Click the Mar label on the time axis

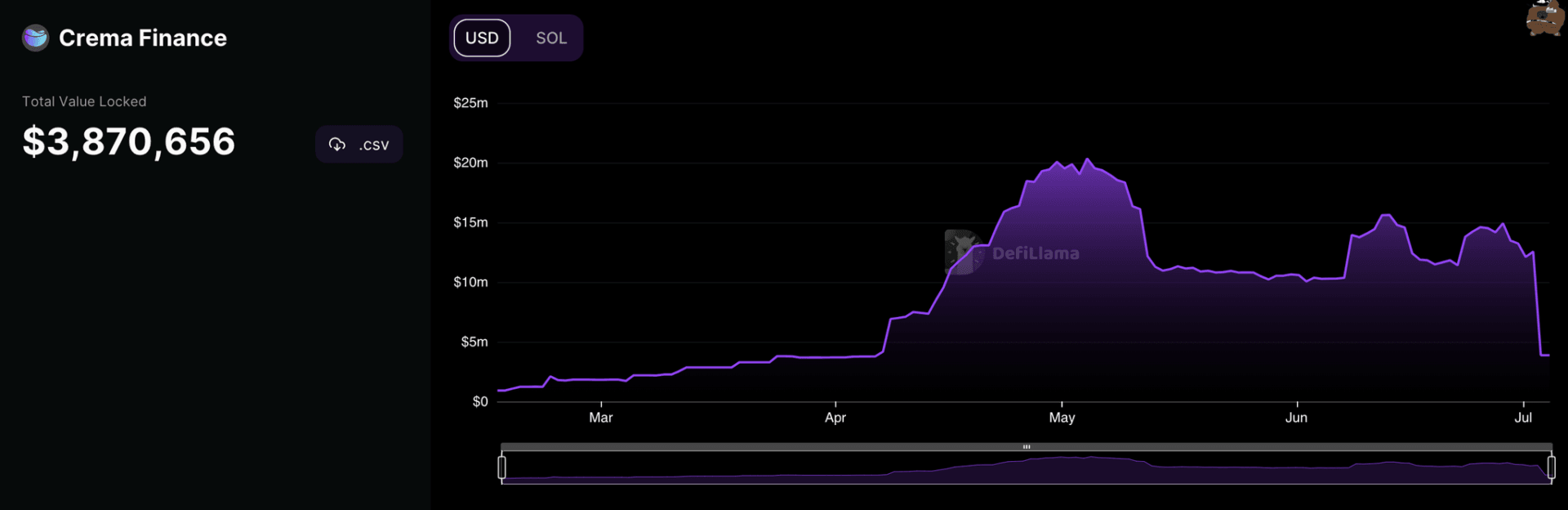click(601, 418)
